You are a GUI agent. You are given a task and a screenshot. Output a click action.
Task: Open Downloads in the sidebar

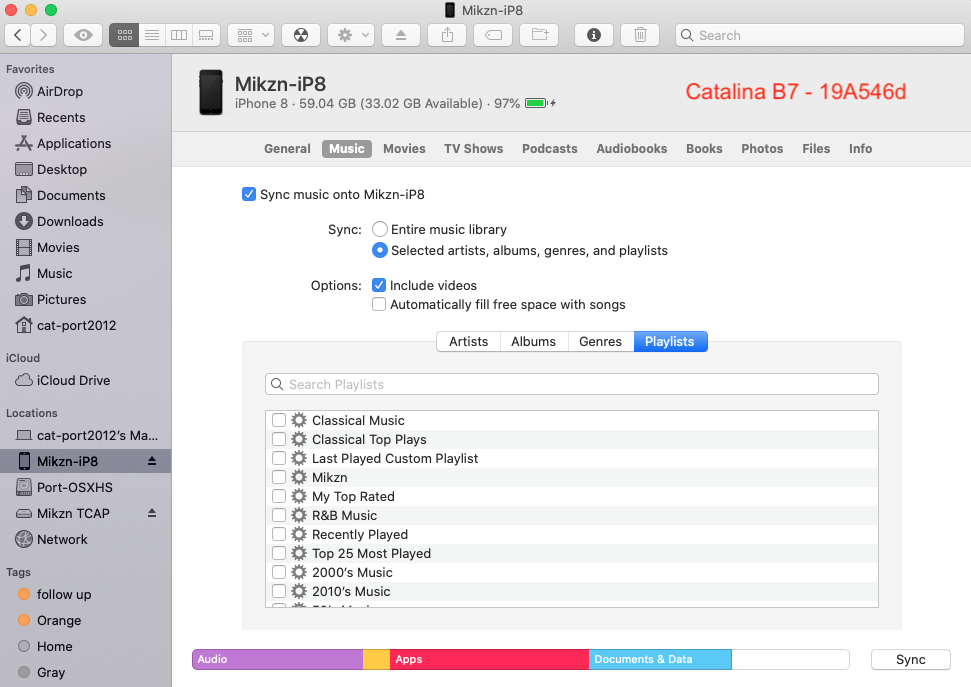[70, 222]
